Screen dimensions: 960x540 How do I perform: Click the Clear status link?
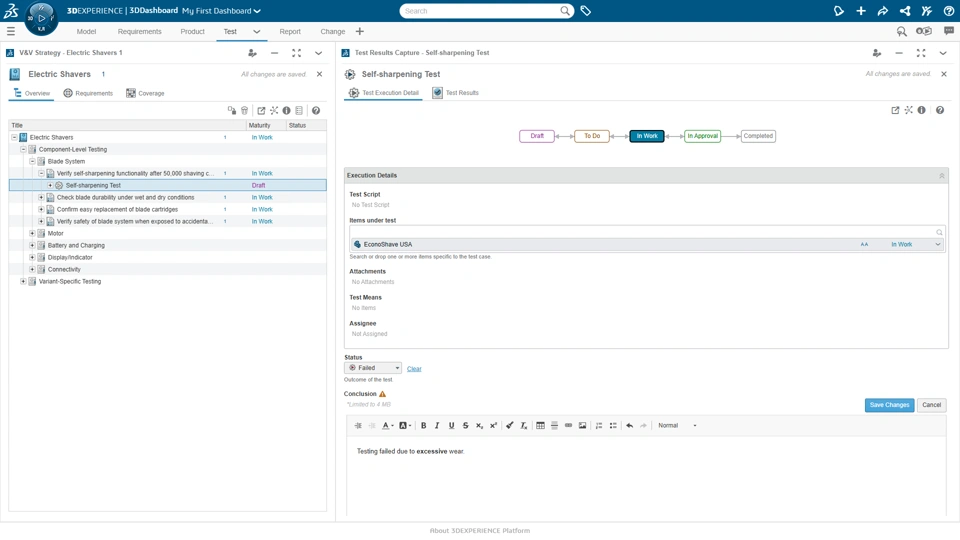414,369
